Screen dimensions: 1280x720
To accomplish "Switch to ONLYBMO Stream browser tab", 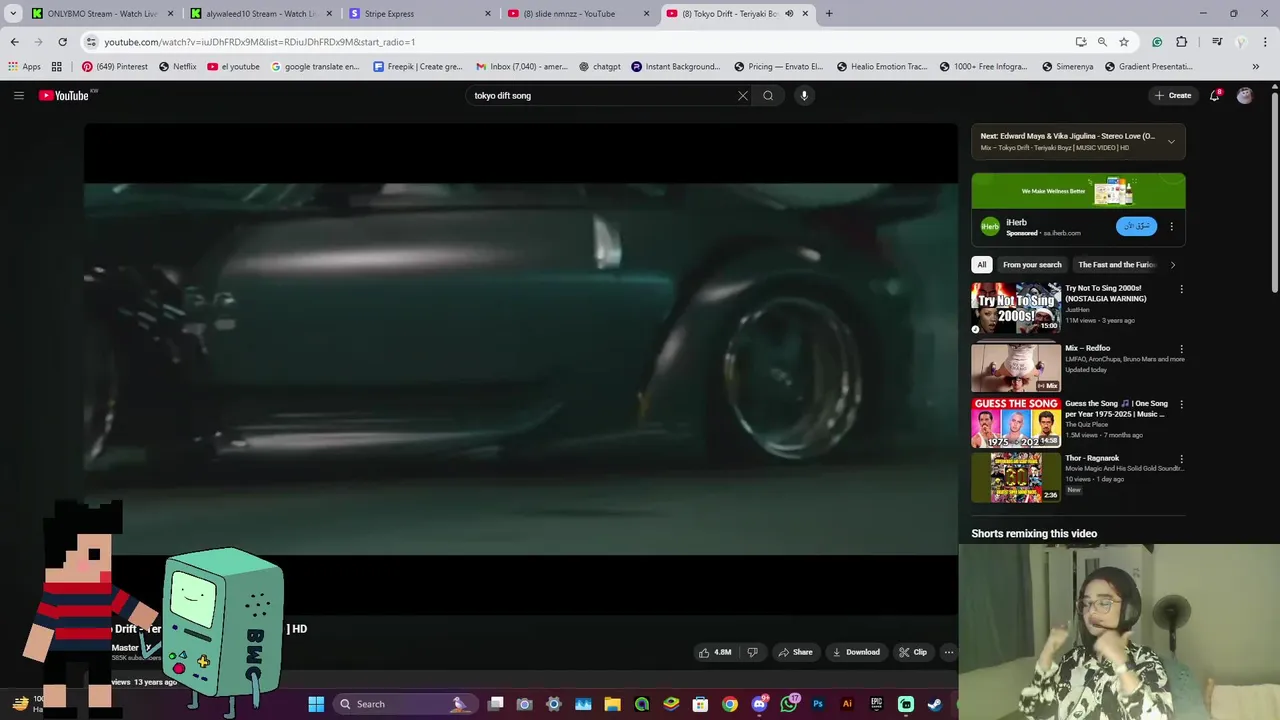I will click(x=102, y=14).
